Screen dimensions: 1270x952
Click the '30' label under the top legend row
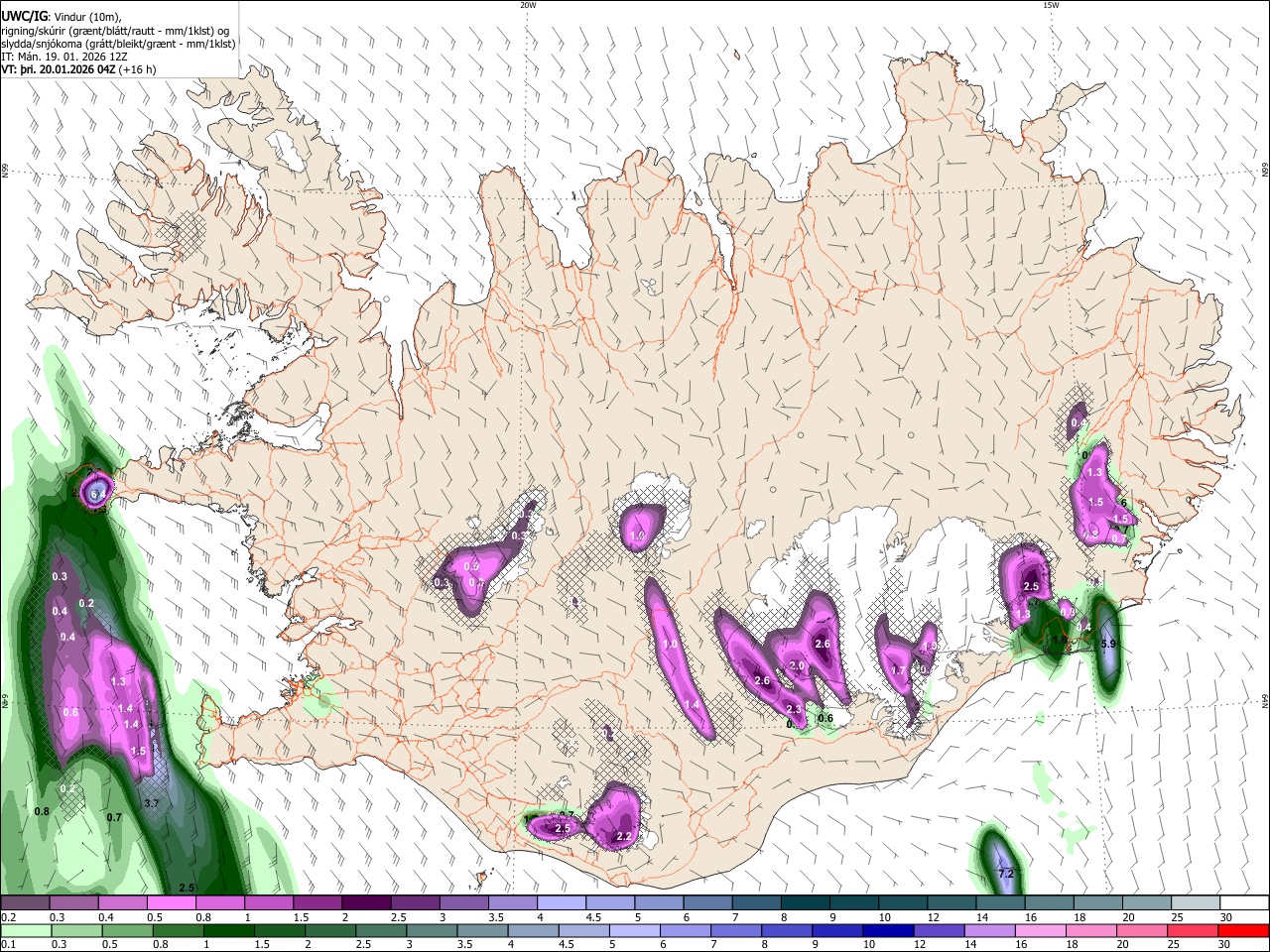(1226, 917)
